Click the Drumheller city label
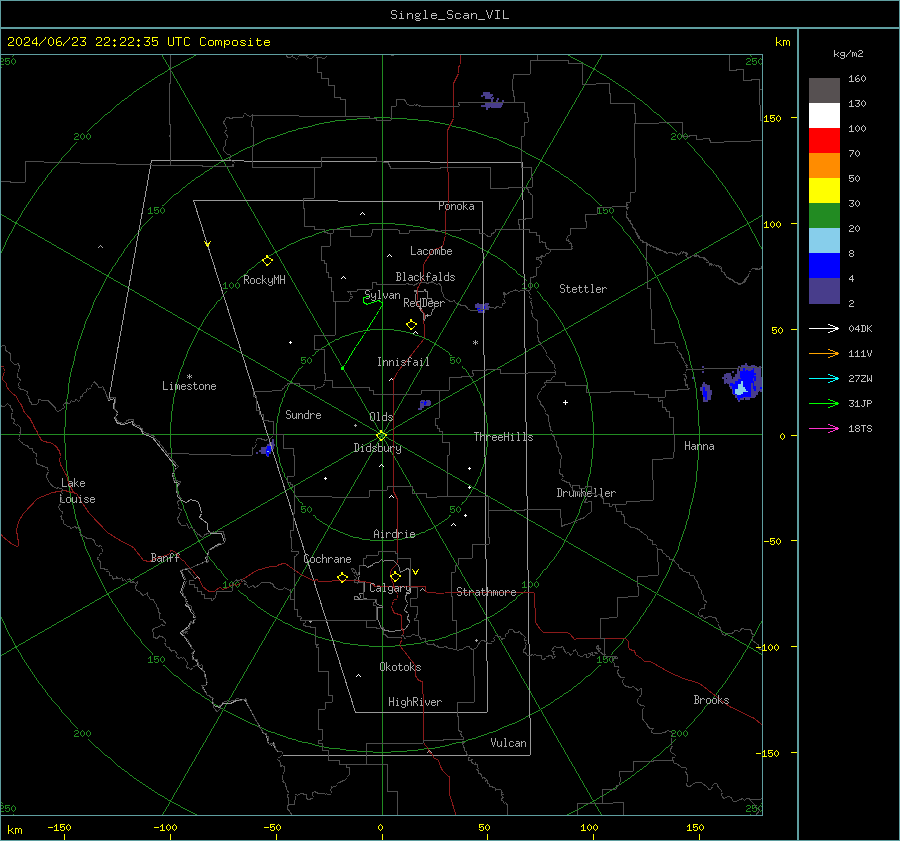The height and width of the screenshot is (841, 900). click(x=586, y=493)
